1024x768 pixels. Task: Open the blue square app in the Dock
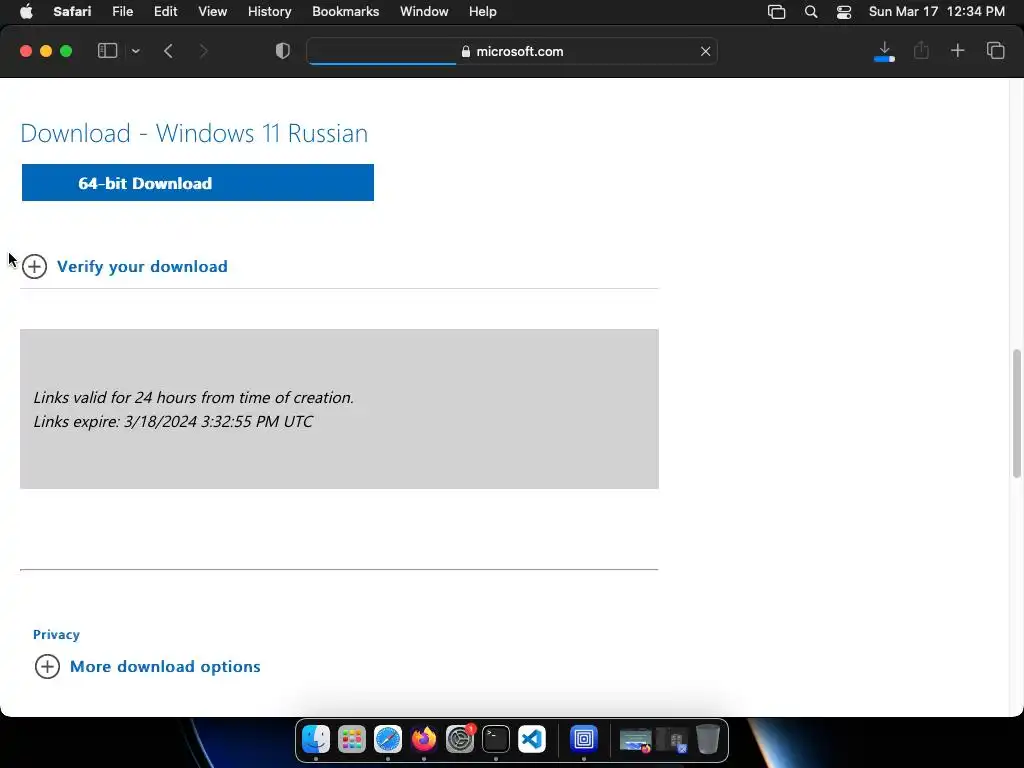pos(584,739)
